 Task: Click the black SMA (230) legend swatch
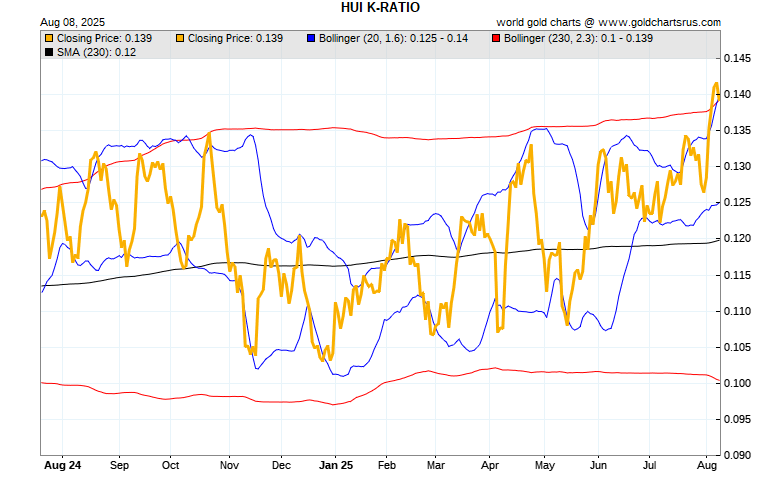[x=49, y=52]
